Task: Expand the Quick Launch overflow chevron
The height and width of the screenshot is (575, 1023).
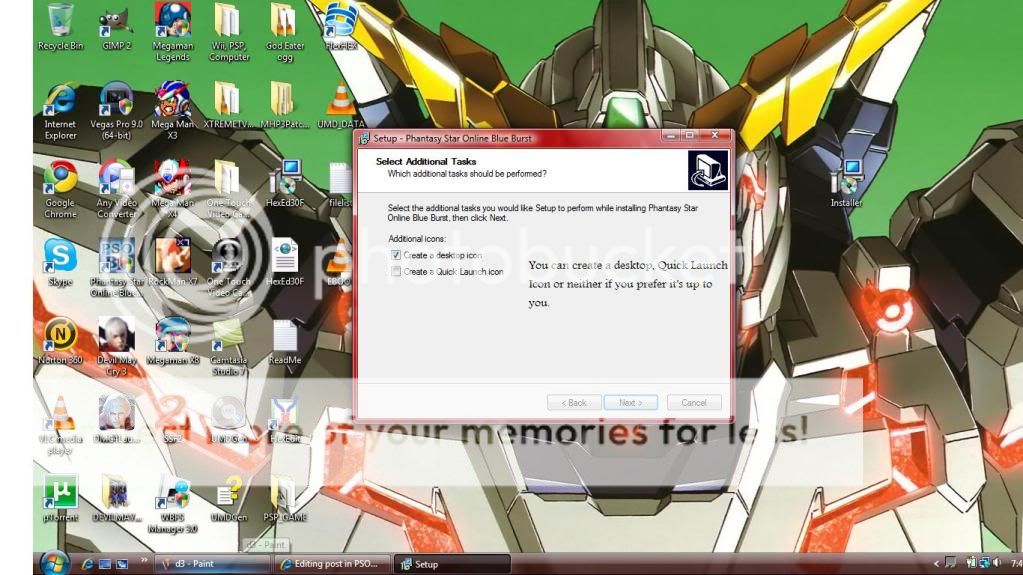Action: (144, 561)
